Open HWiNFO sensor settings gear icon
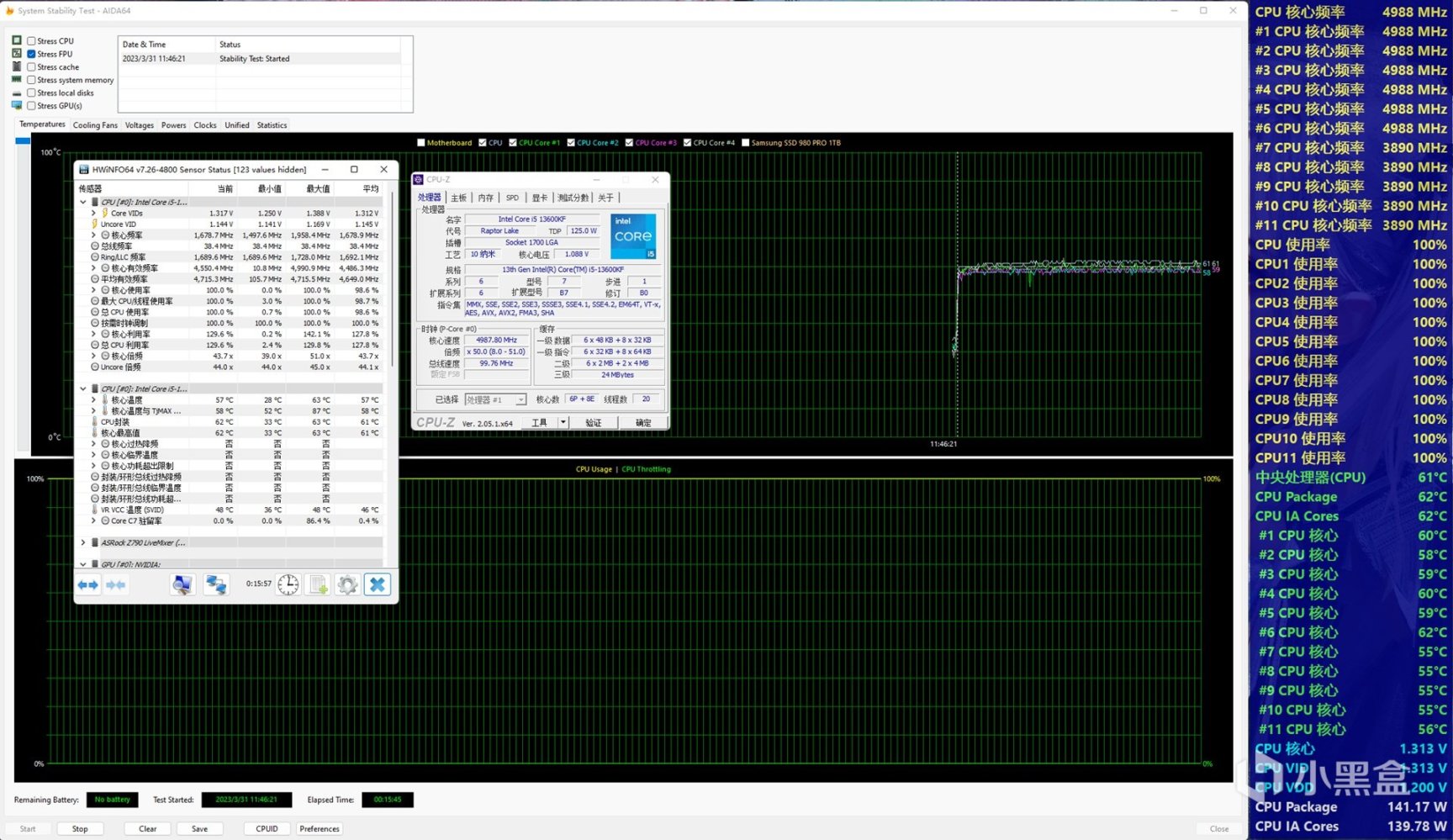The width and height of the screenshot is (1453, 840). (347, 584)
